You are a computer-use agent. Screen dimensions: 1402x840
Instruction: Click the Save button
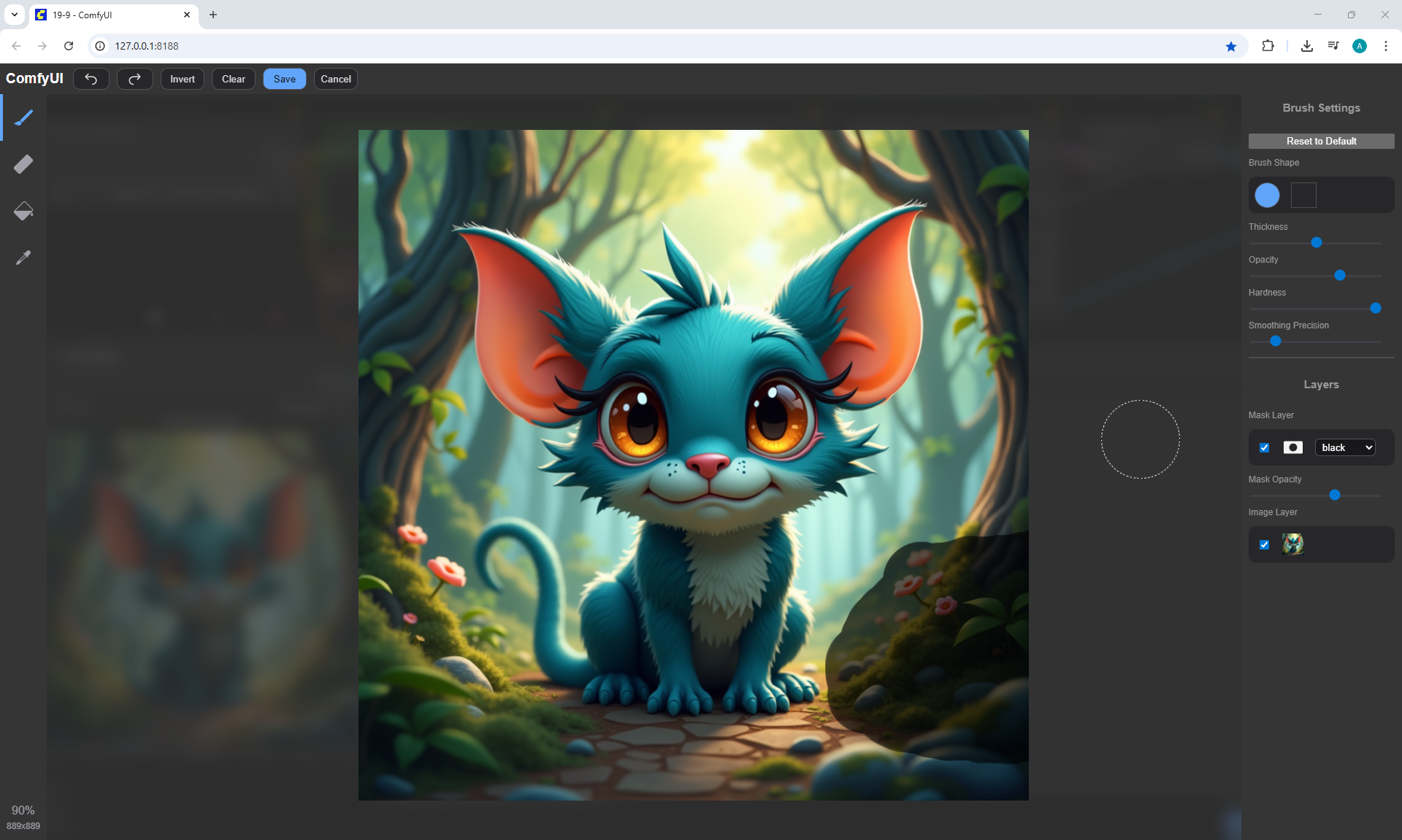pyautogui.click(x=284, y=79)
